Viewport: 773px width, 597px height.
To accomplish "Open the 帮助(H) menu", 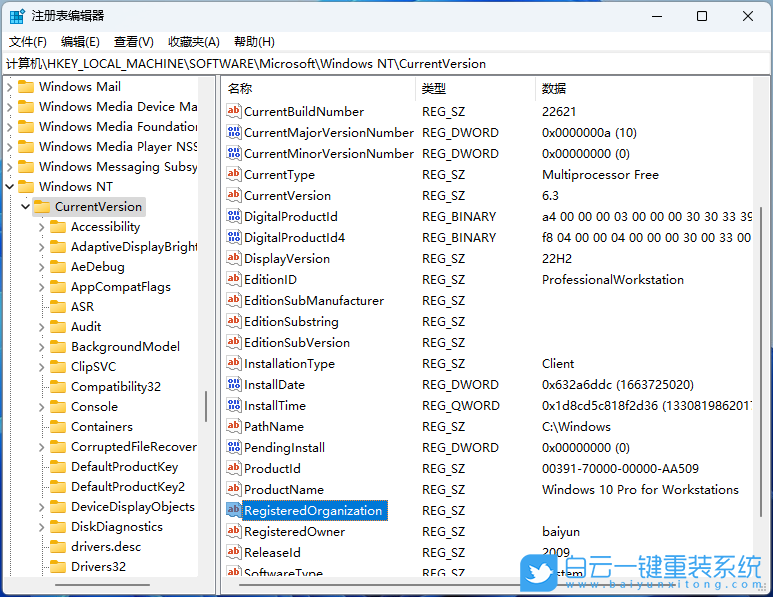I will click(x=254, y=42).
